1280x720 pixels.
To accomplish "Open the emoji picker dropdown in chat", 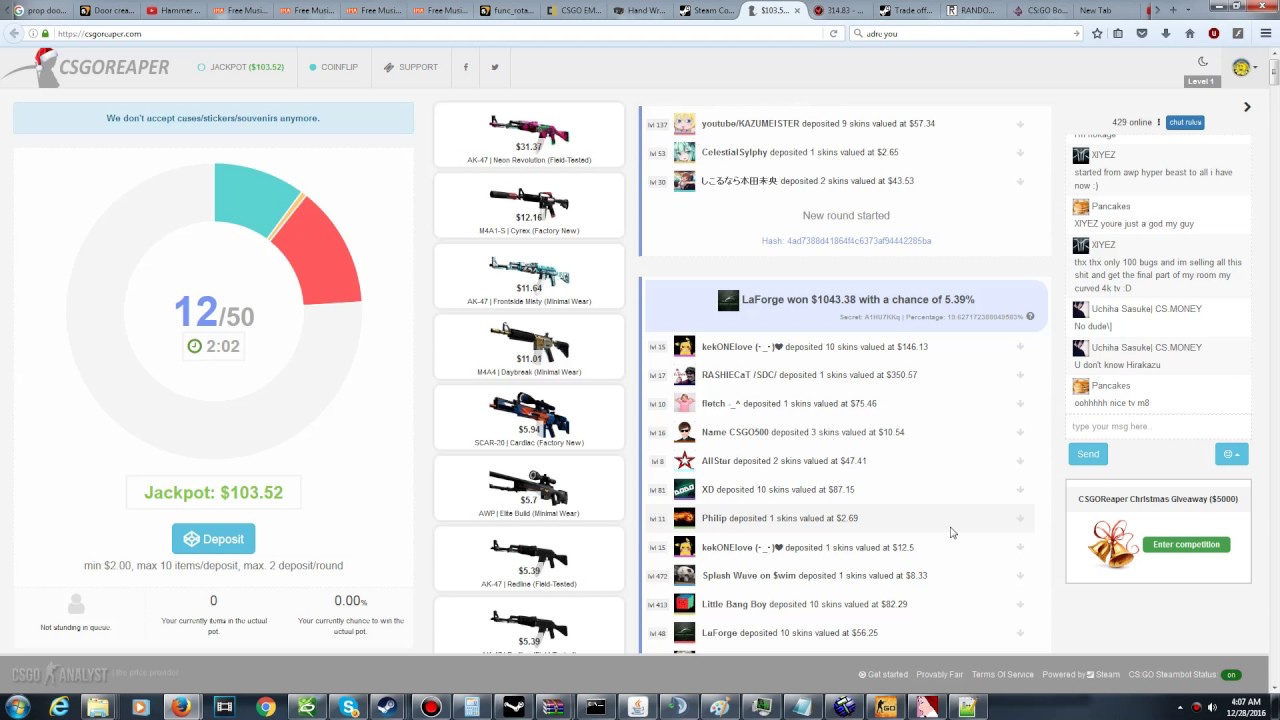I will click(x=1232, y=454).
